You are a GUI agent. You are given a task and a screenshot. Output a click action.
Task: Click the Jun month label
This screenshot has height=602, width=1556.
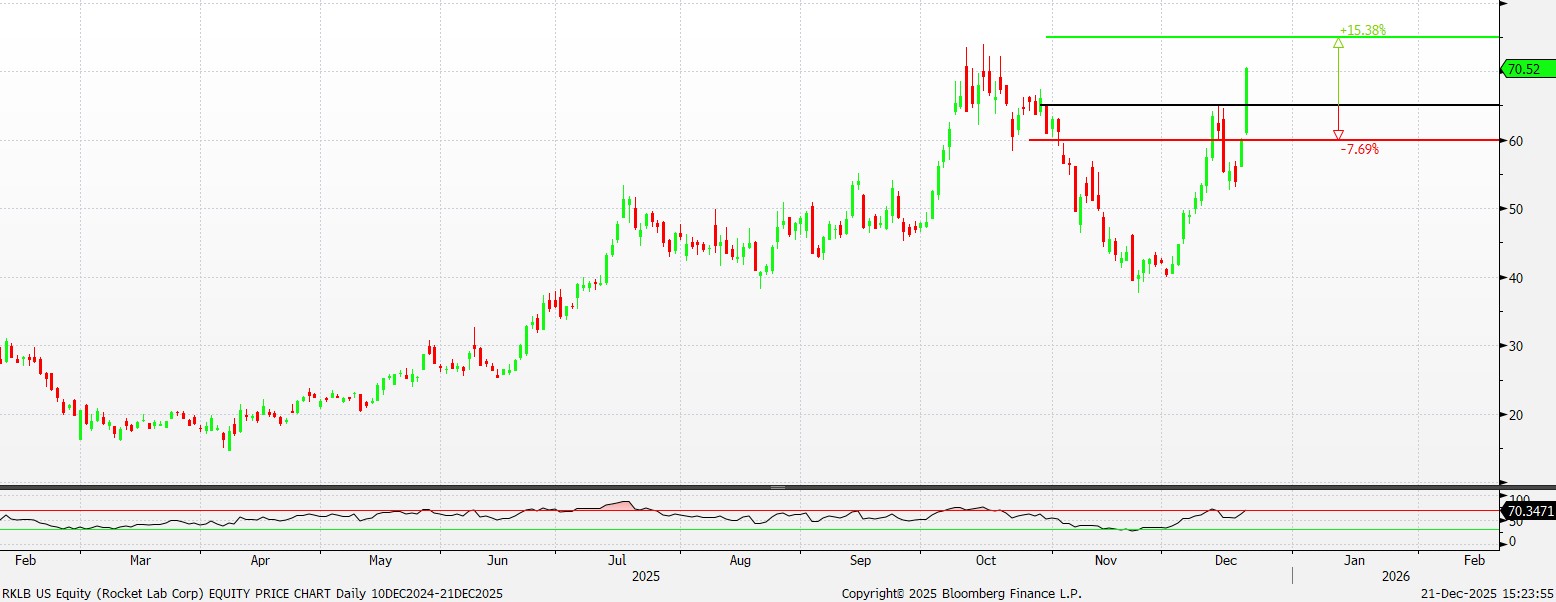pos(498,561)
